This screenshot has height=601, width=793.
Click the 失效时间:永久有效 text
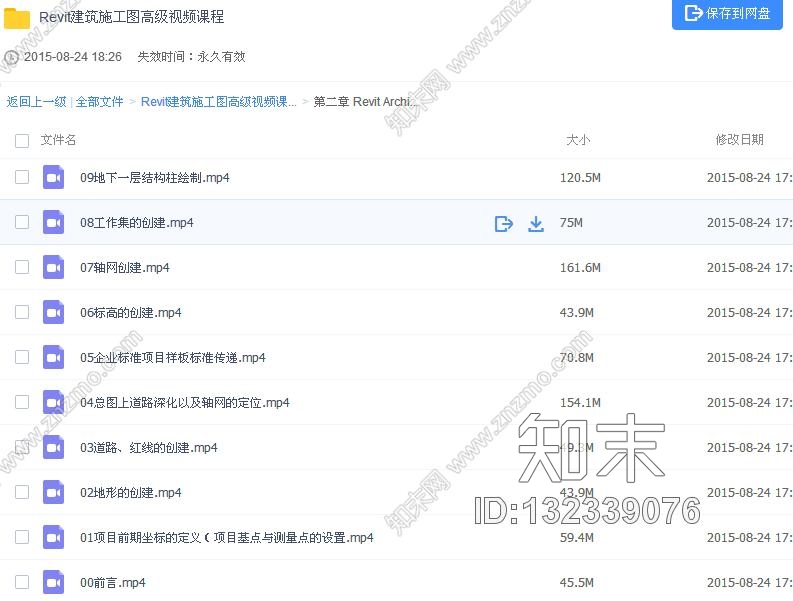(191, 57)
